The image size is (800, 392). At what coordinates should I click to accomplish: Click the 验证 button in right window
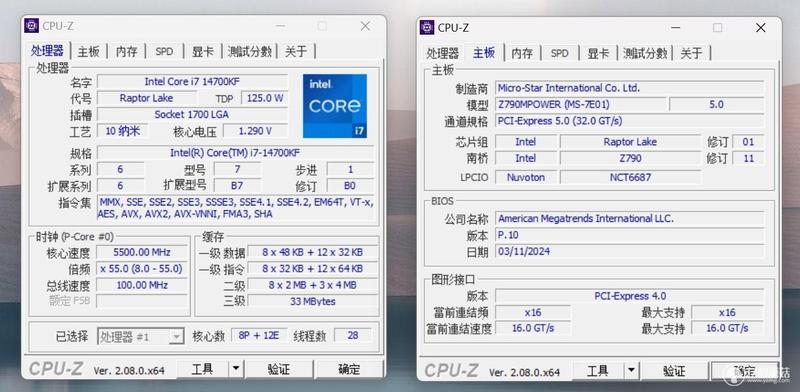click(x=674, y=371)
